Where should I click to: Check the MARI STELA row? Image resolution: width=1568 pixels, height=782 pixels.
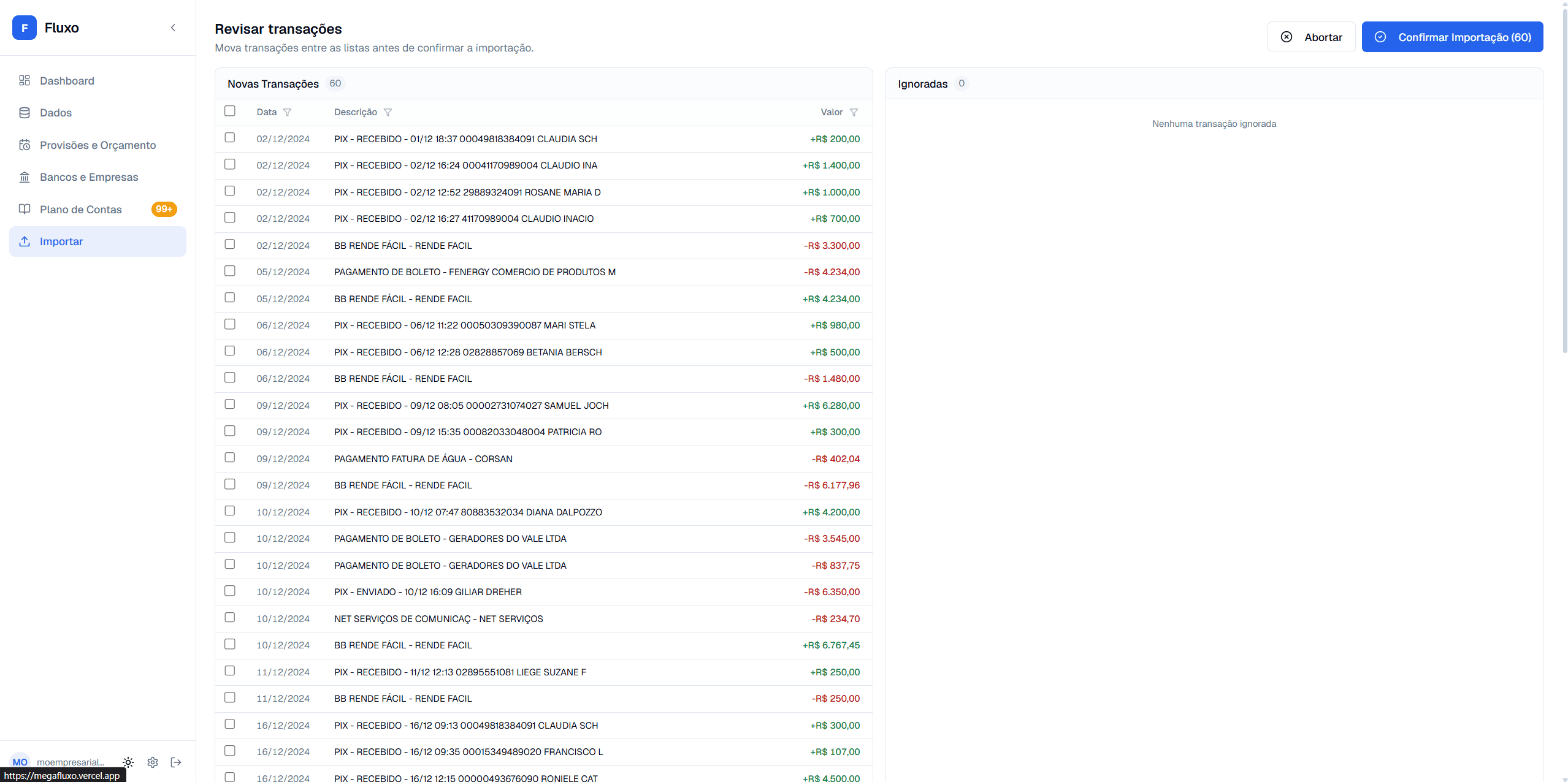coord(230,324)
